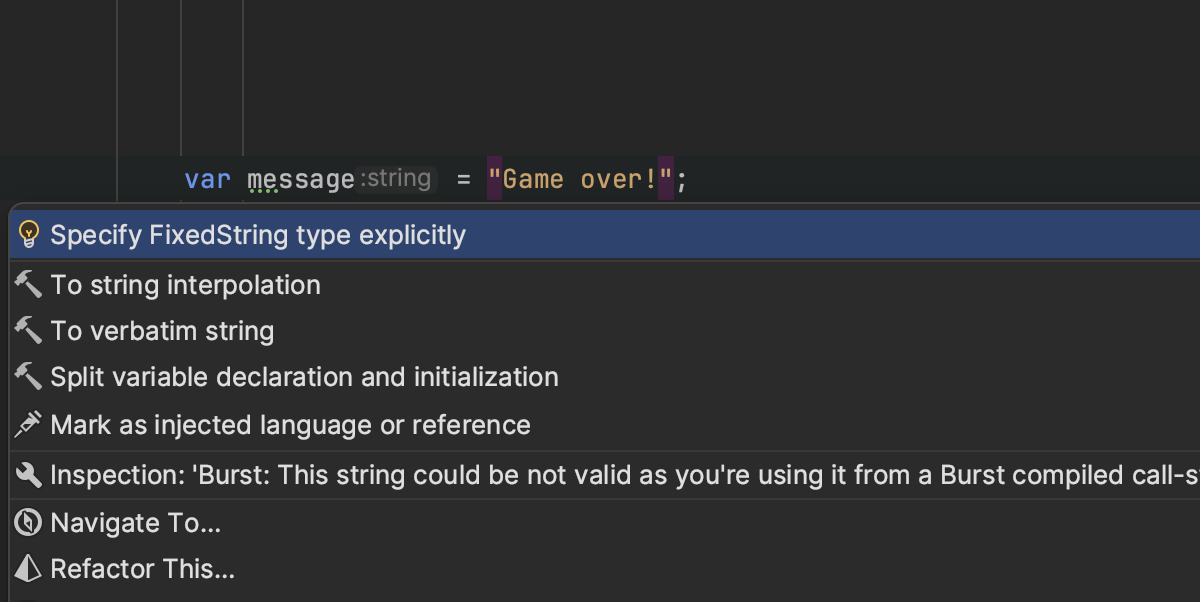
Task: Click the hammer icon beside verbatim string
Action: [x=28, y=331]
